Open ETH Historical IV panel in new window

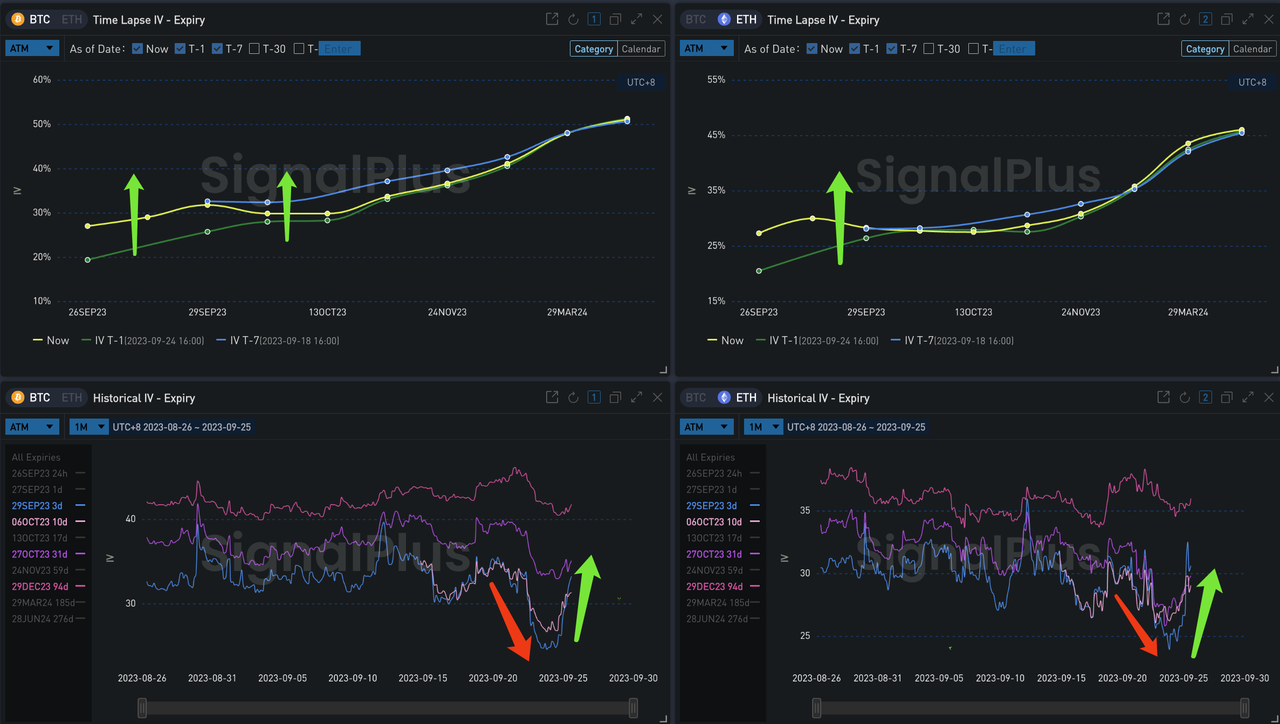pyautogui.click(x=1163, y=397)
